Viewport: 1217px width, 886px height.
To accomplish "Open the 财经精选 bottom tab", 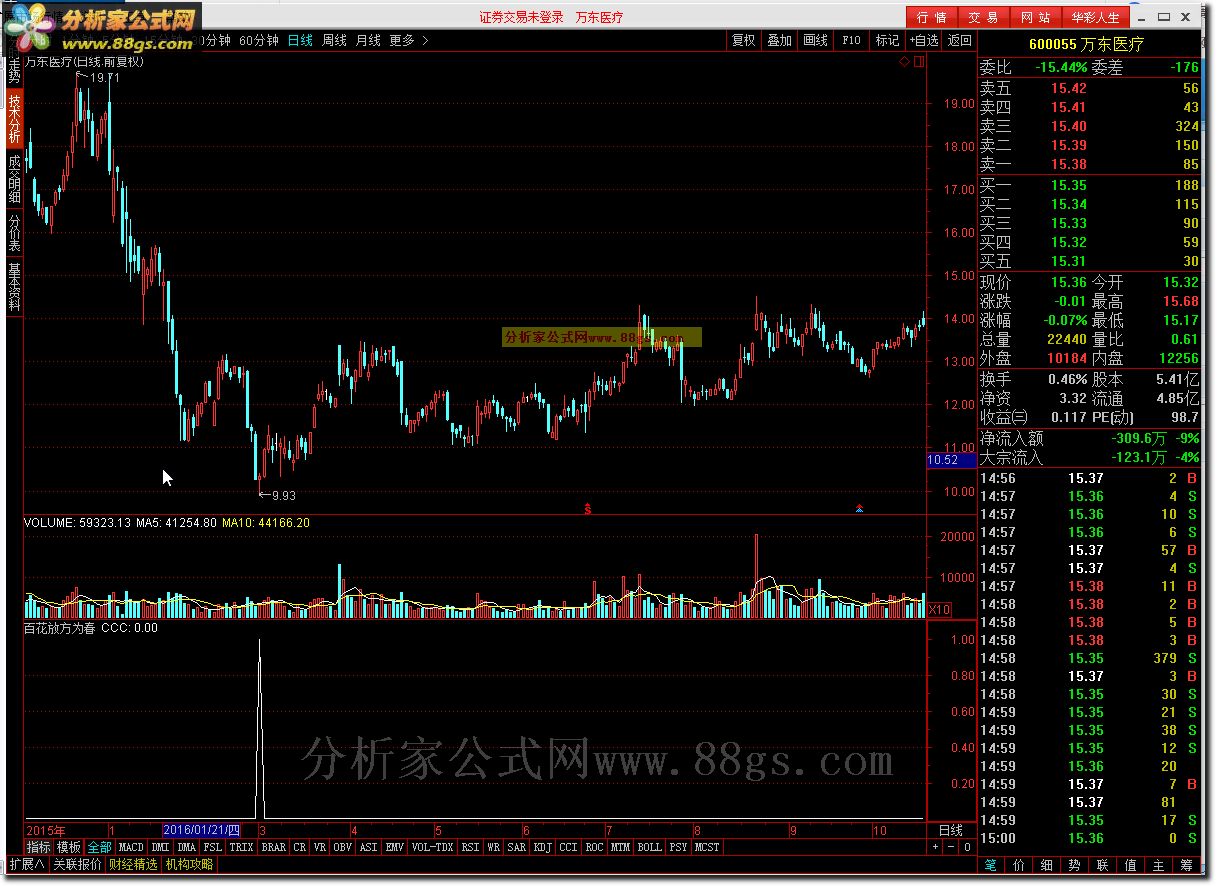I will point(133,864).
